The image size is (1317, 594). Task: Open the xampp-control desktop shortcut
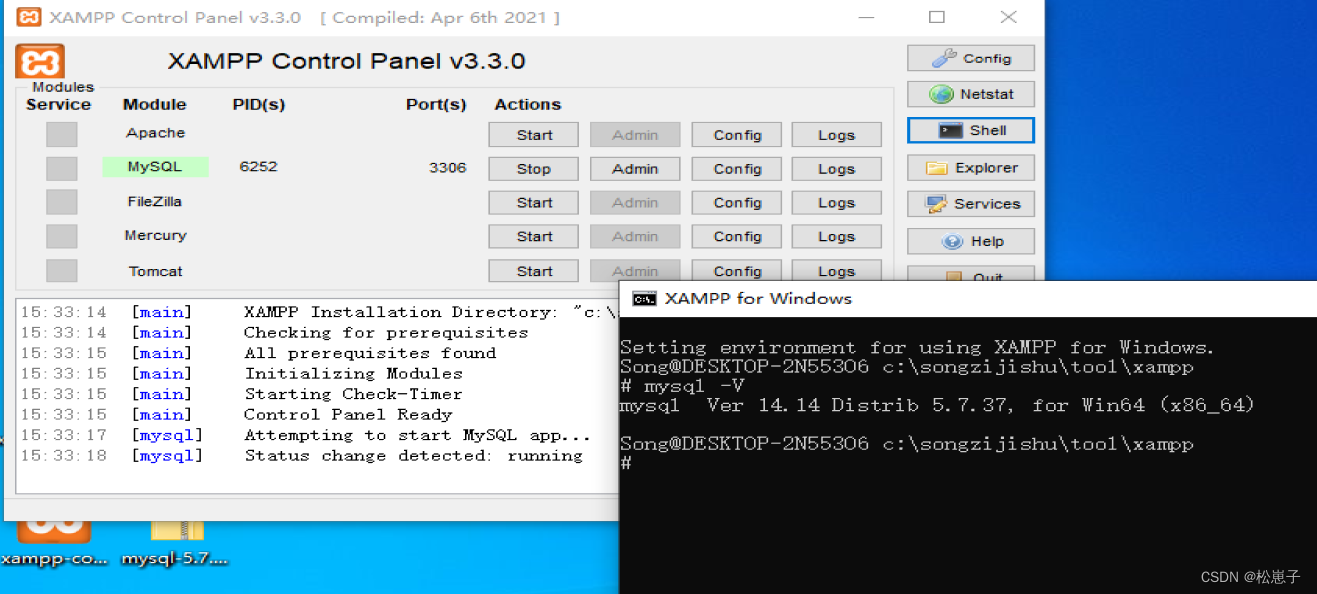pyautogui.click(x=54, y=540)
